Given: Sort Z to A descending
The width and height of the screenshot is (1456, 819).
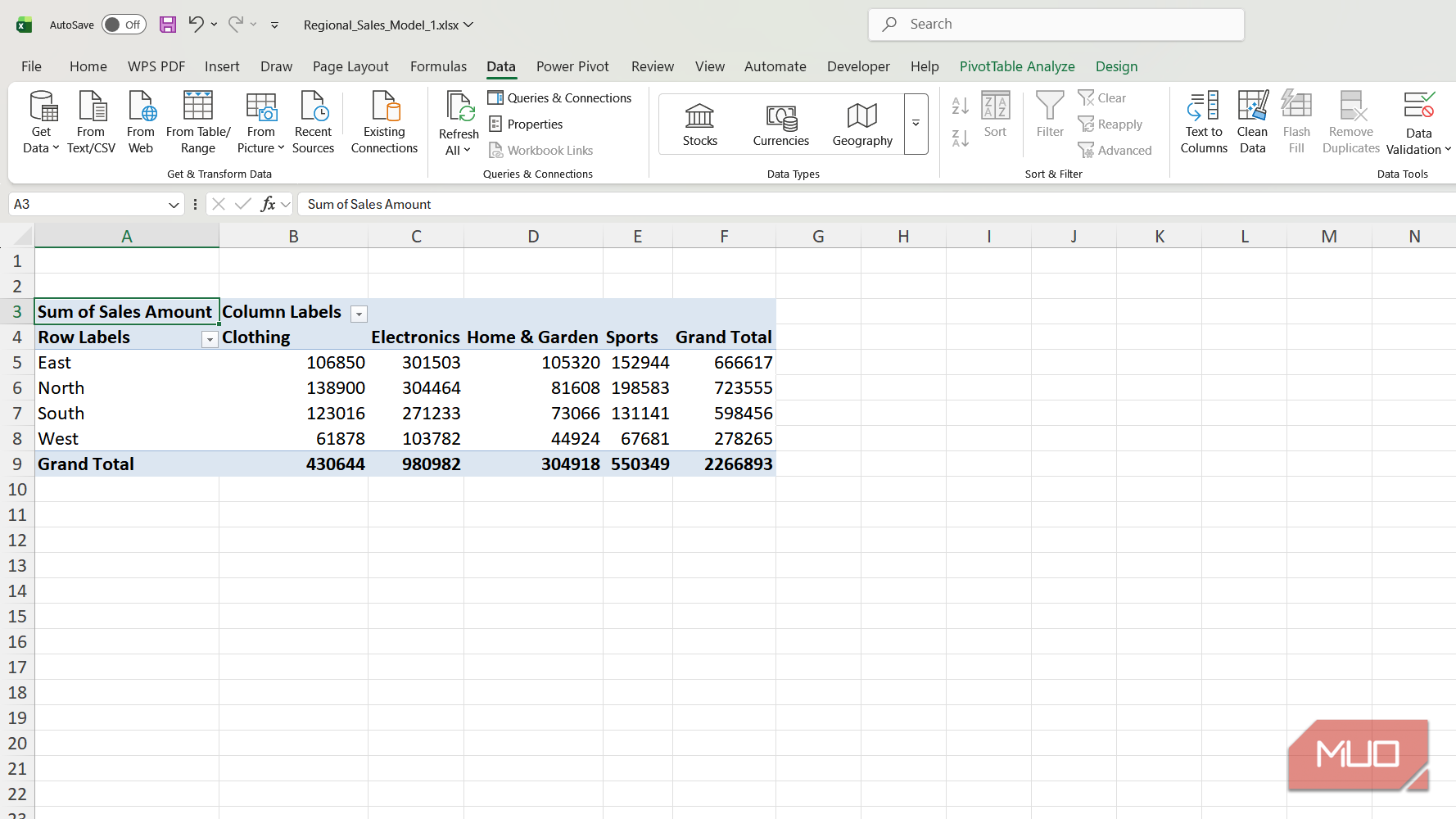Looking at the screenshot, I should point(961,138).
